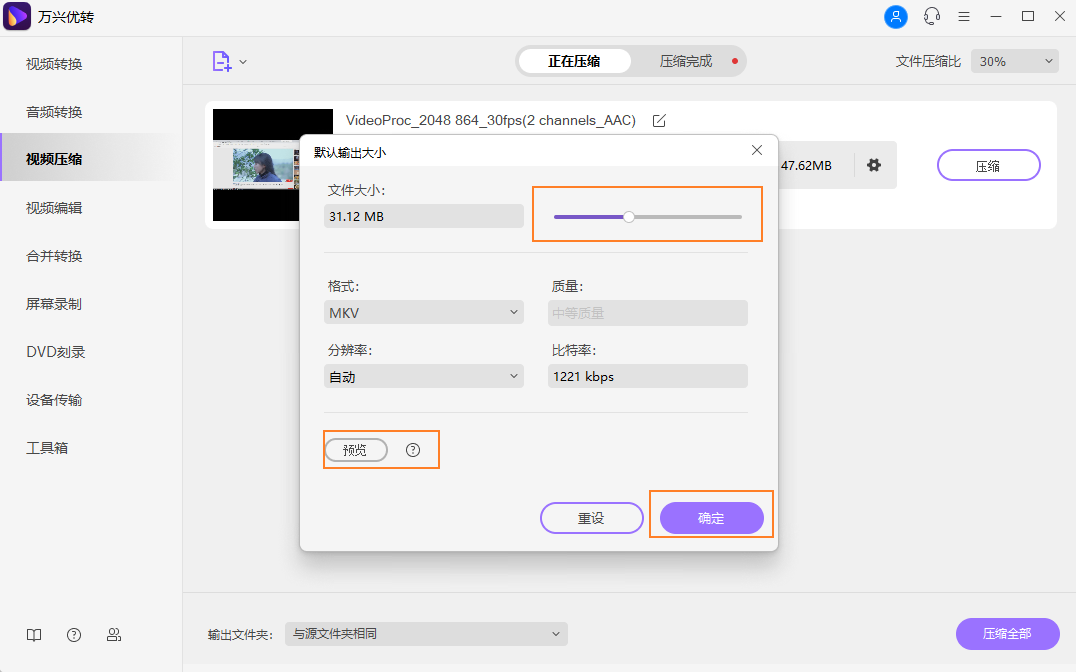Click the 确定 confirm button
This screenshot has width=1076, height=672.
[x=711, y=518]
